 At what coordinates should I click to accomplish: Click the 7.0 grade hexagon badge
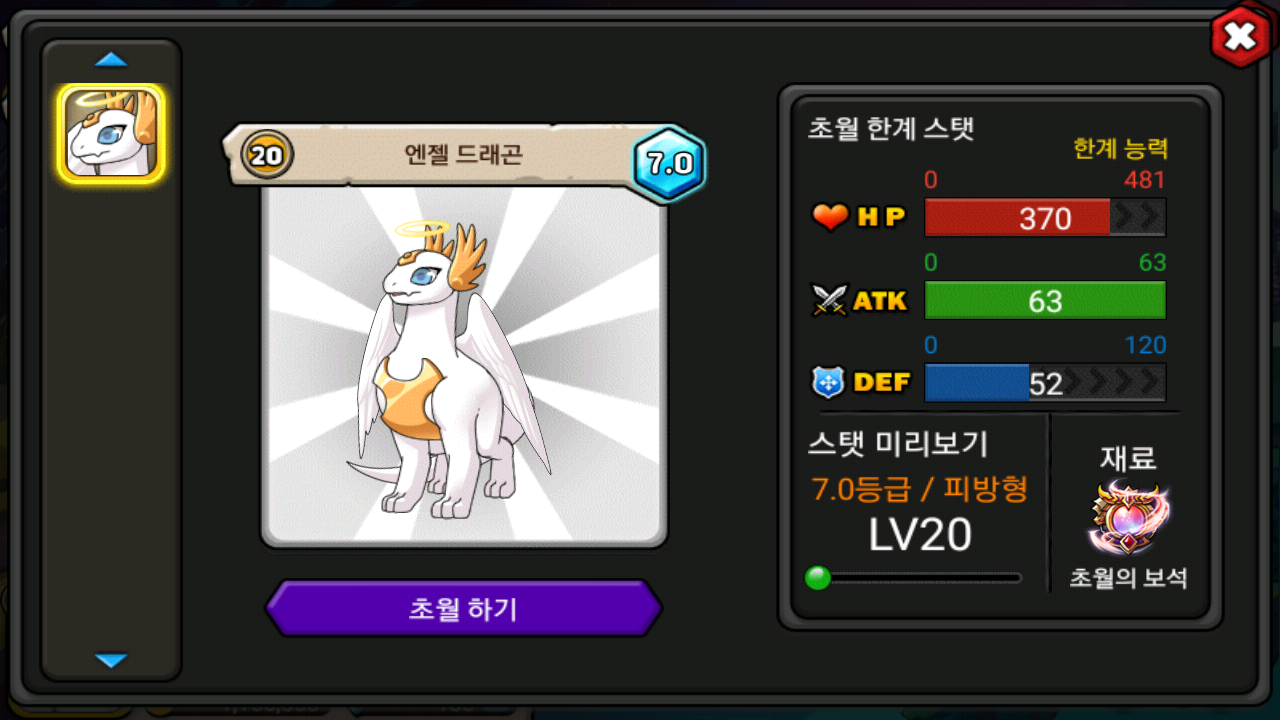click(669, 164)
